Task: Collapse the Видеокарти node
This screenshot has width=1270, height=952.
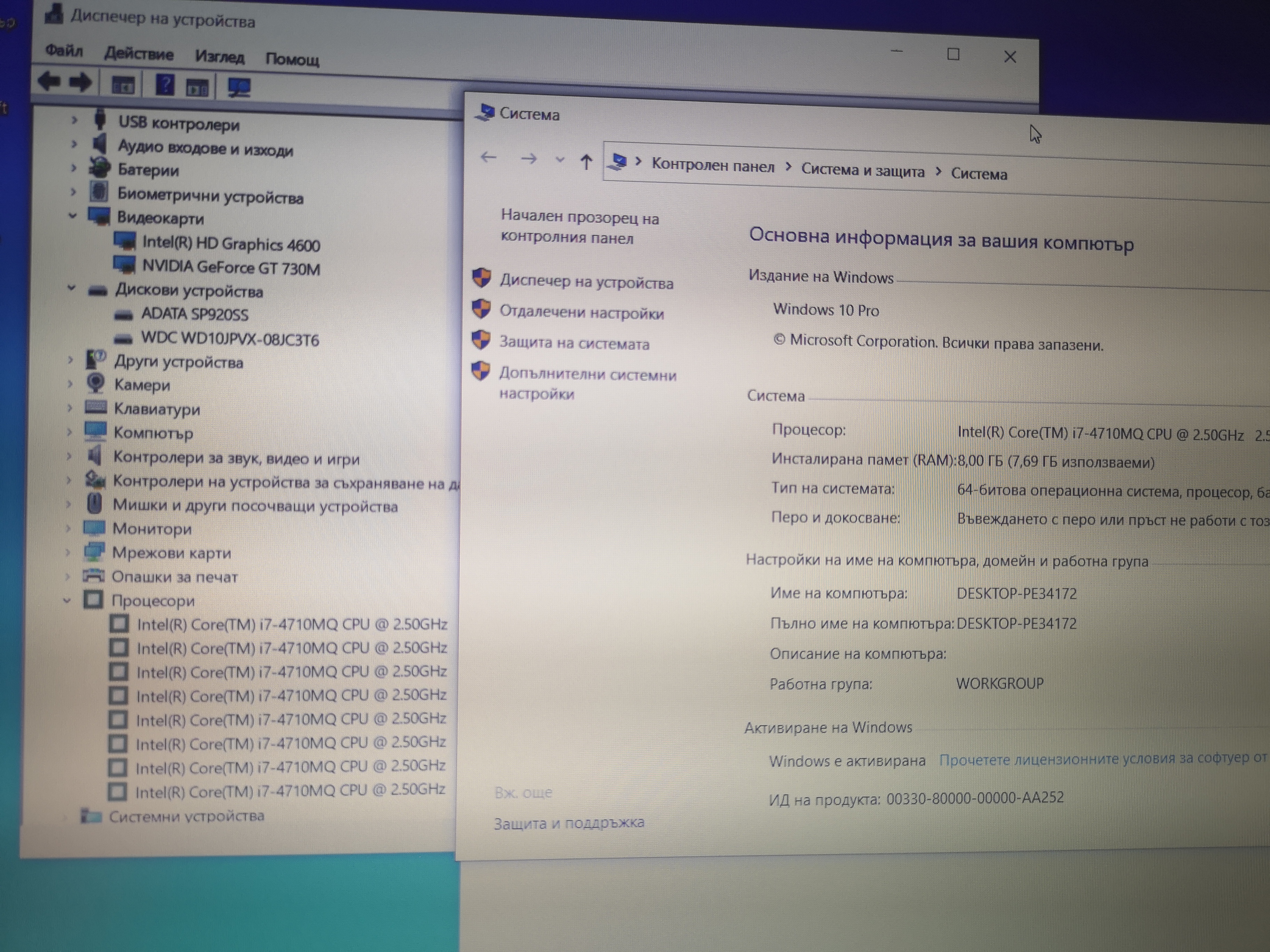Action: point(72,216)
